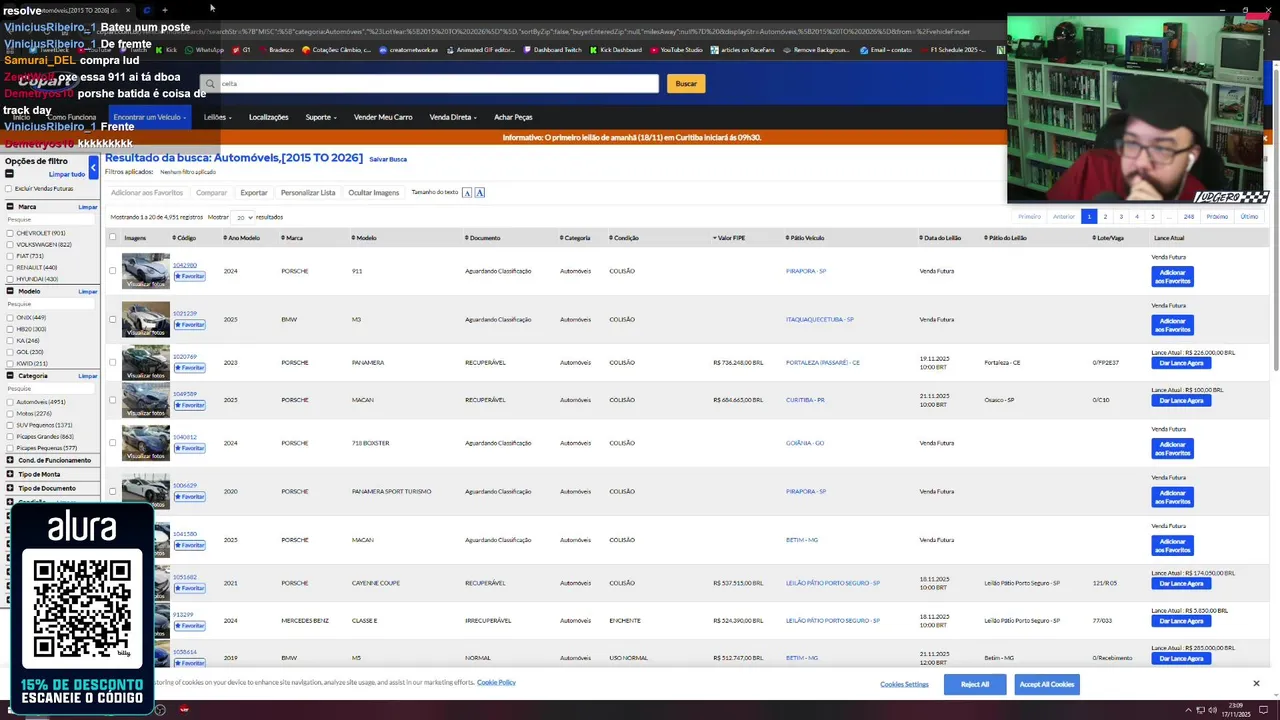Go to Localizações in the nav bar
The width and height of the screenshot is (1280, 720).
[268, 117]
